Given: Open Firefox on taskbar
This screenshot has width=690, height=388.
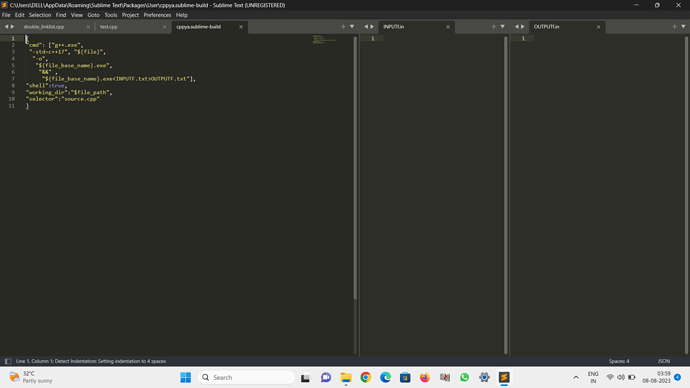Looking at the screenshot, I should (x=425, y=377).
